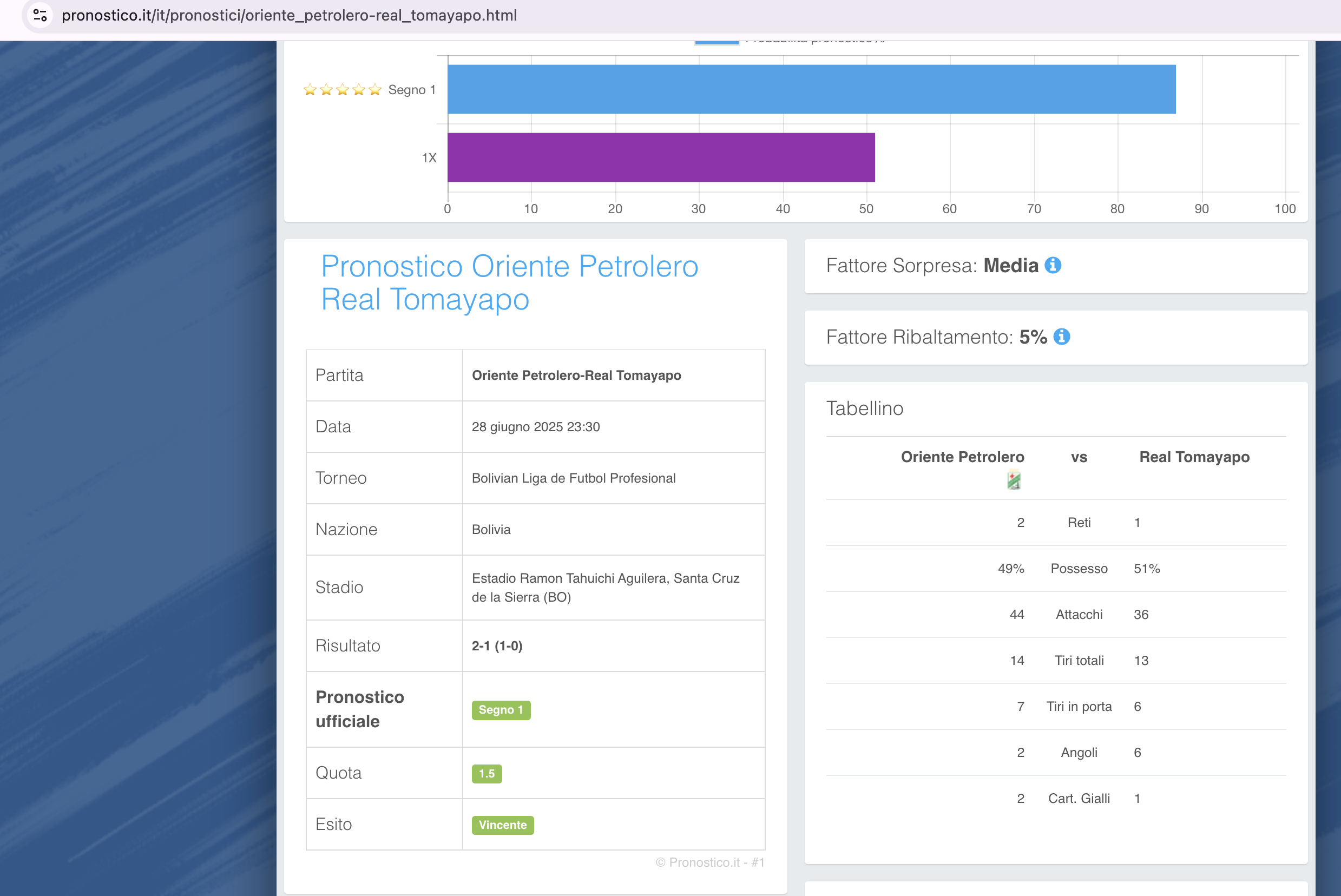Click the five-star rating beside Segno 1
This screenshot has height=896, width=1341.
[x=342, y=90]
